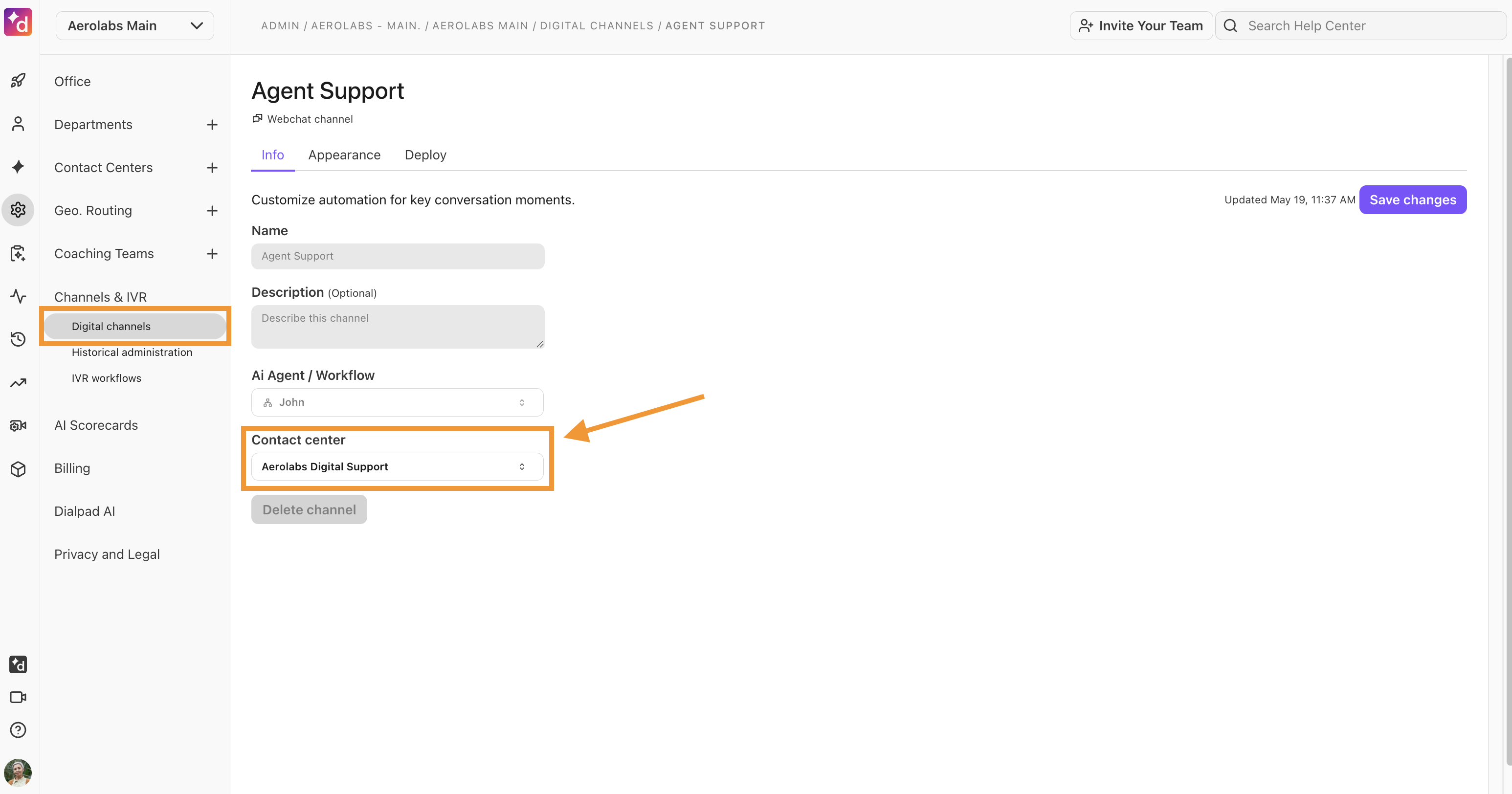Screen dimensions: 1512x794
Task: Add a new contact center with plus icon
Action: coord(213,168)
